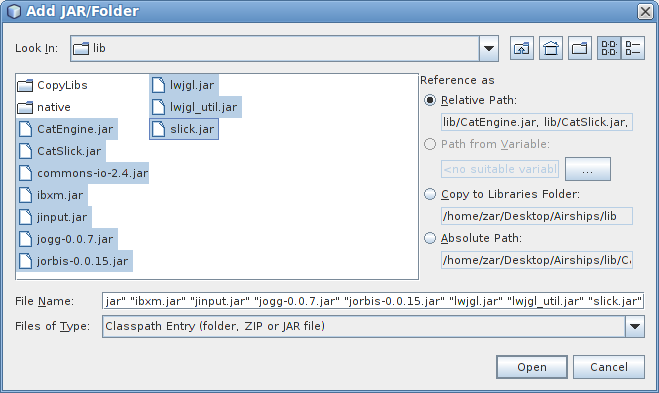Click the Cancel button

pos(609,367)
